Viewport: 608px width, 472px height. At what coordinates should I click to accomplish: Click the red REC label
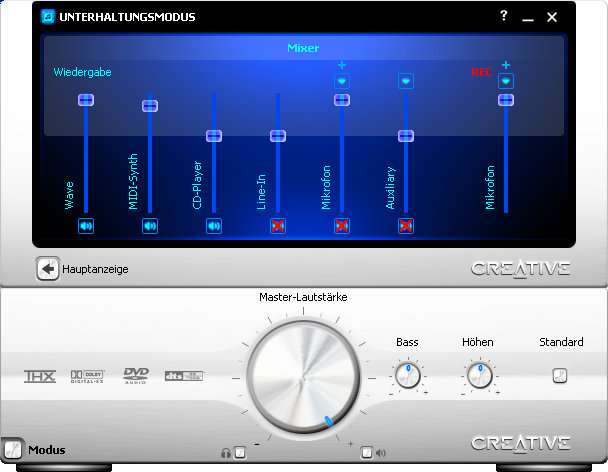(482, 72)
